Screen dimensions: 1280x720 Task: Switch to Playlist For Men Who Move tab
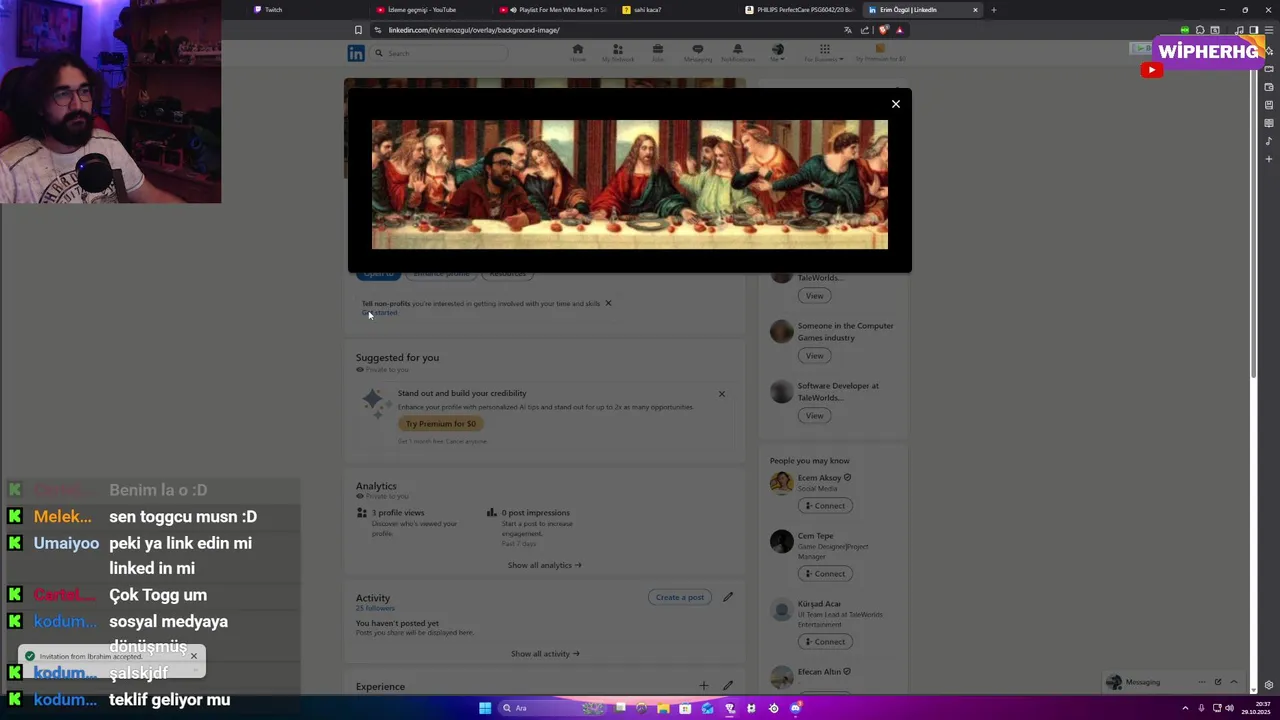pyautogui.click(x=553, y=10)
